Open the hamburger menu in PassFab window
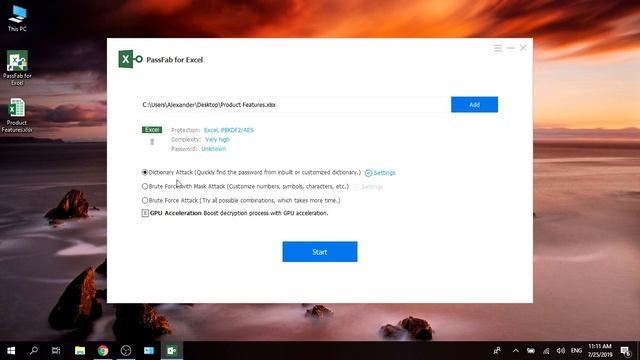The image size is (640, 360). click(x=498, y=48)
